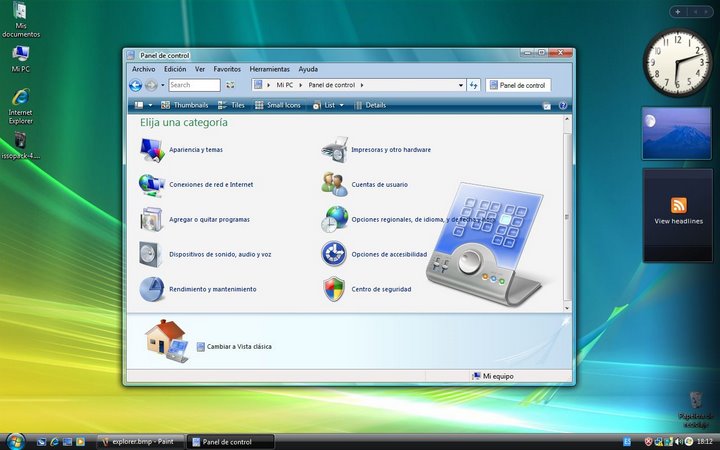Switch to Thumbnails view
This screenshot has height=450, width=720.
click(185, 106)
